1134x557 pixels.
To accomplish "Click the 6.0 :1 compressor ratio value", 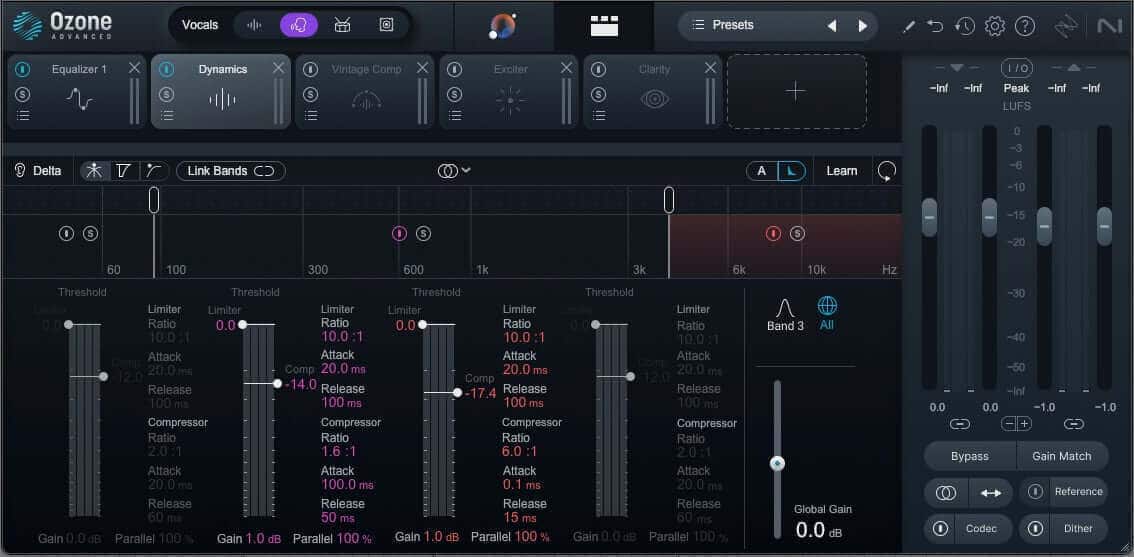I will tap(519, 451).
